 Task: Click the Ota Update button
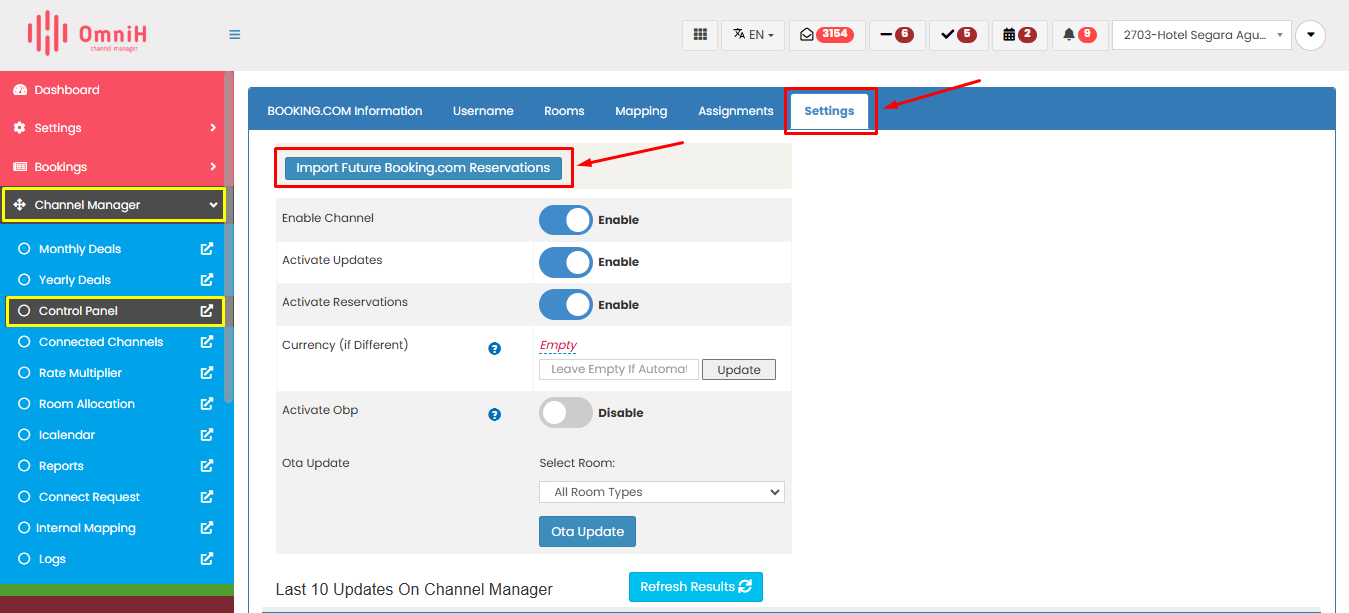[587, 532]
